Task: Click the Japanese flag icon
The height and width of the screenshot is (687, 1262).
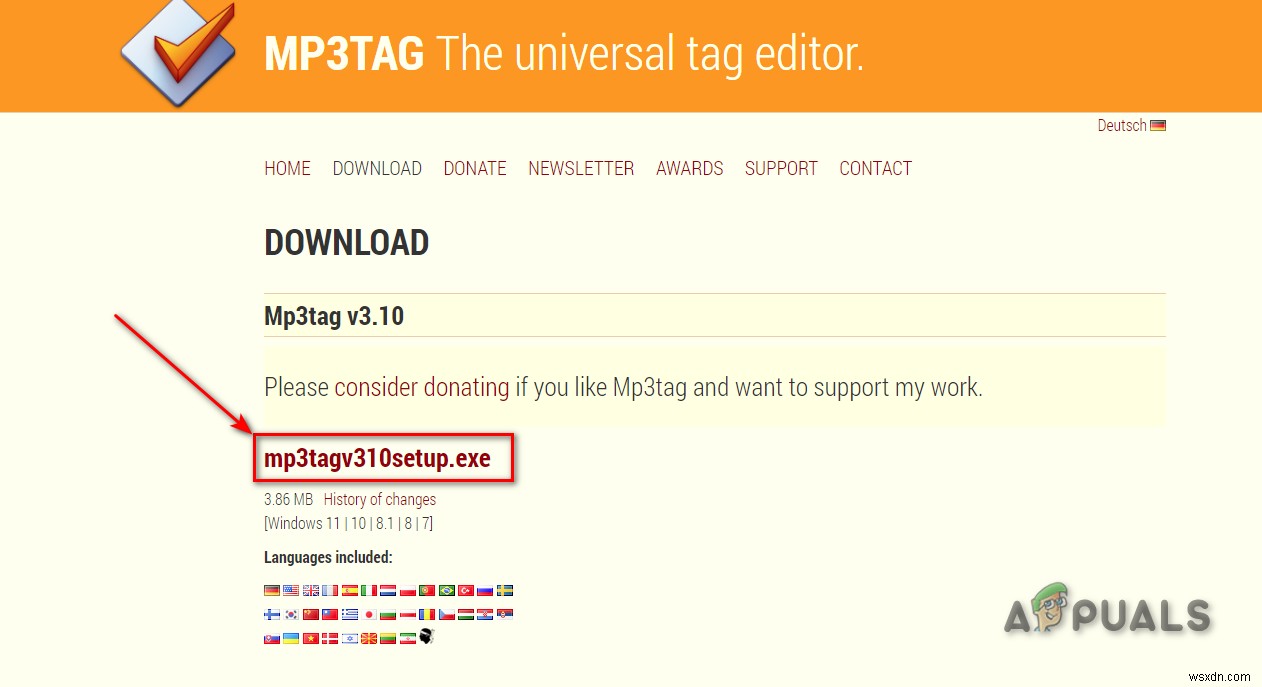Action: [369, 614]
